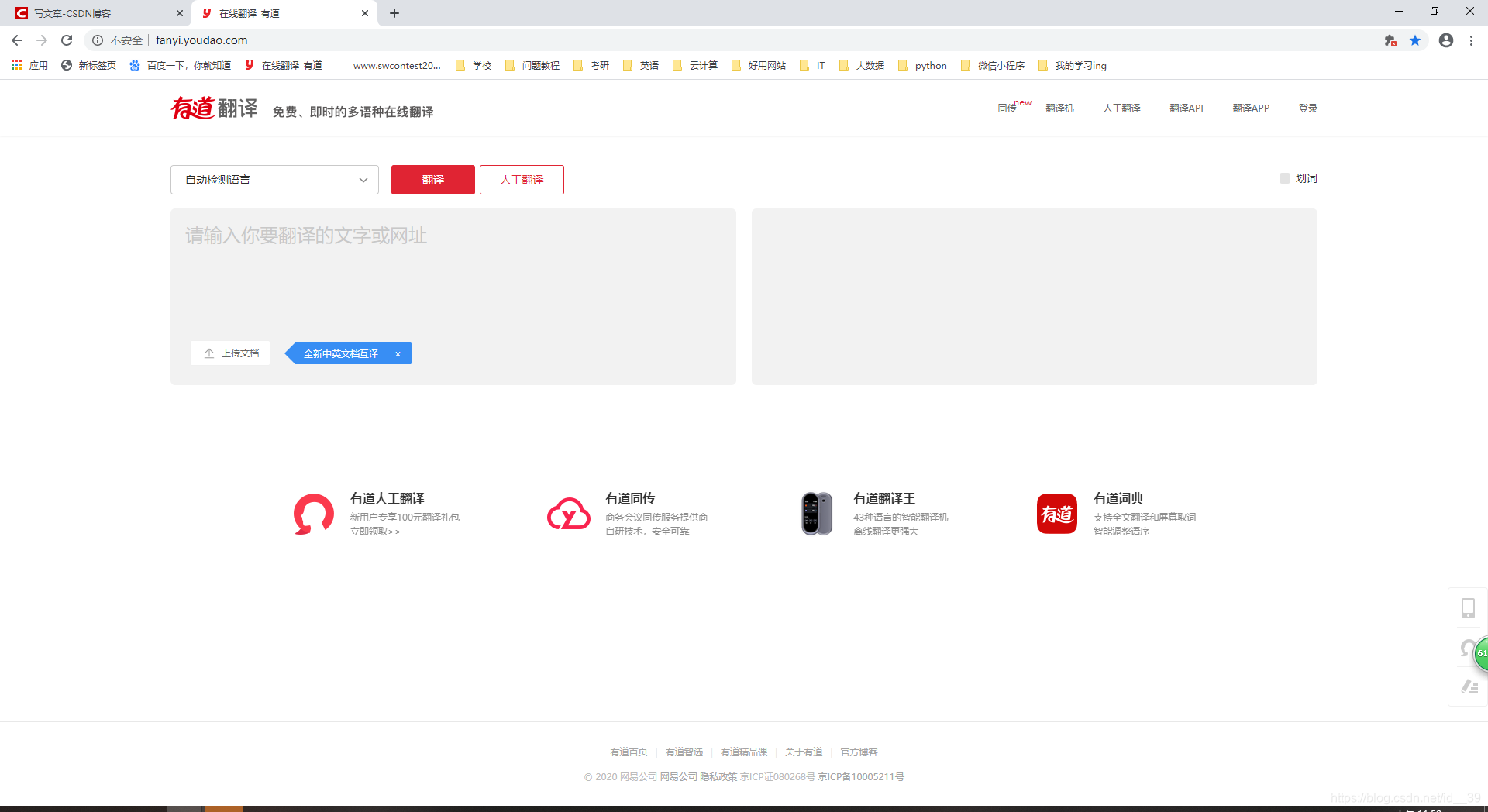Click the 登录 login link
1488x812 pixels.
1308,108
